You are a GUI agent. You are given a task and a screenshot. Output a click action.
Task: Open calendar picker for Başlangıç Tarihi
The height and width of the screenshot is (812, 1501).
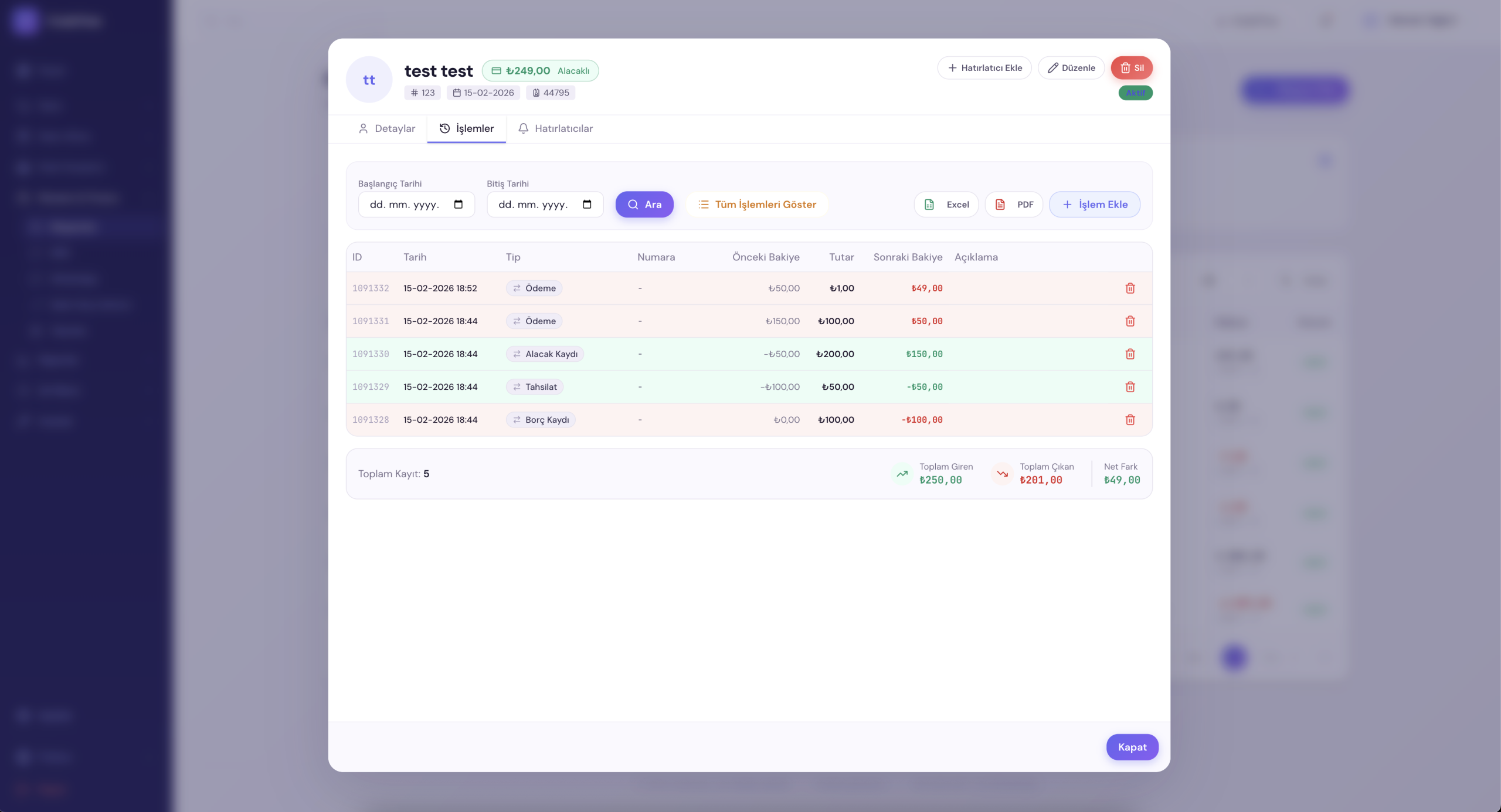(x=459, y=204)
